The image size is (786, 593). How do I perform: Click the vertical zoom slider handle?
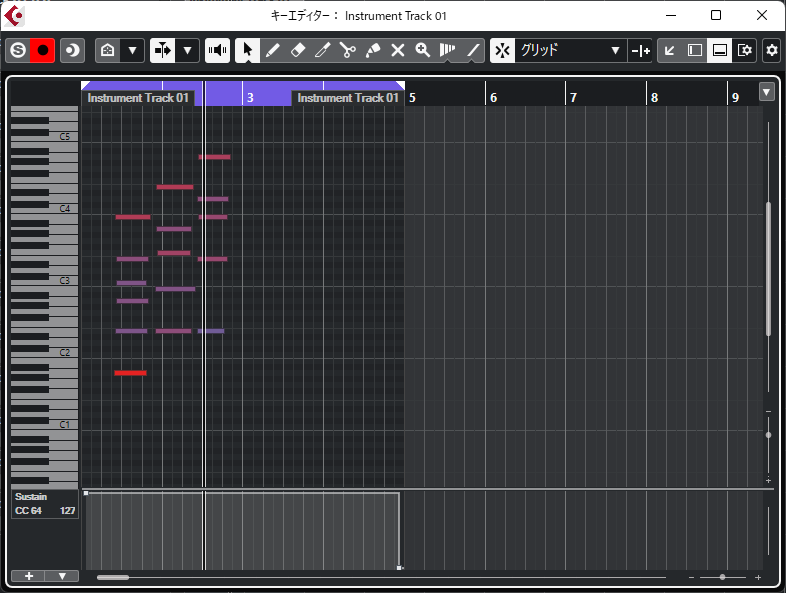768,435
